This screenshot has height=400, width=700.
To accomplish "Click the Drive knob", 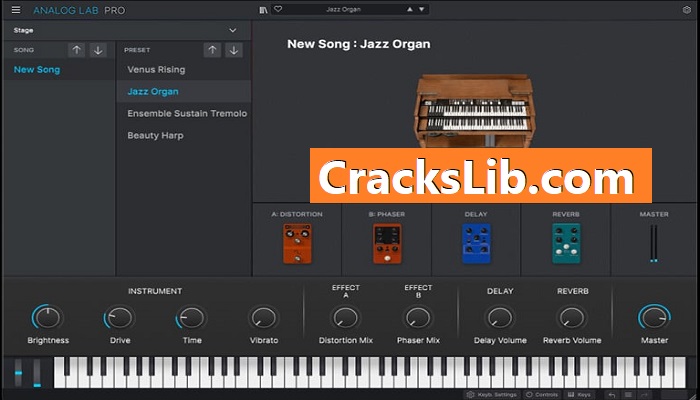I will (x=120, y=318).
